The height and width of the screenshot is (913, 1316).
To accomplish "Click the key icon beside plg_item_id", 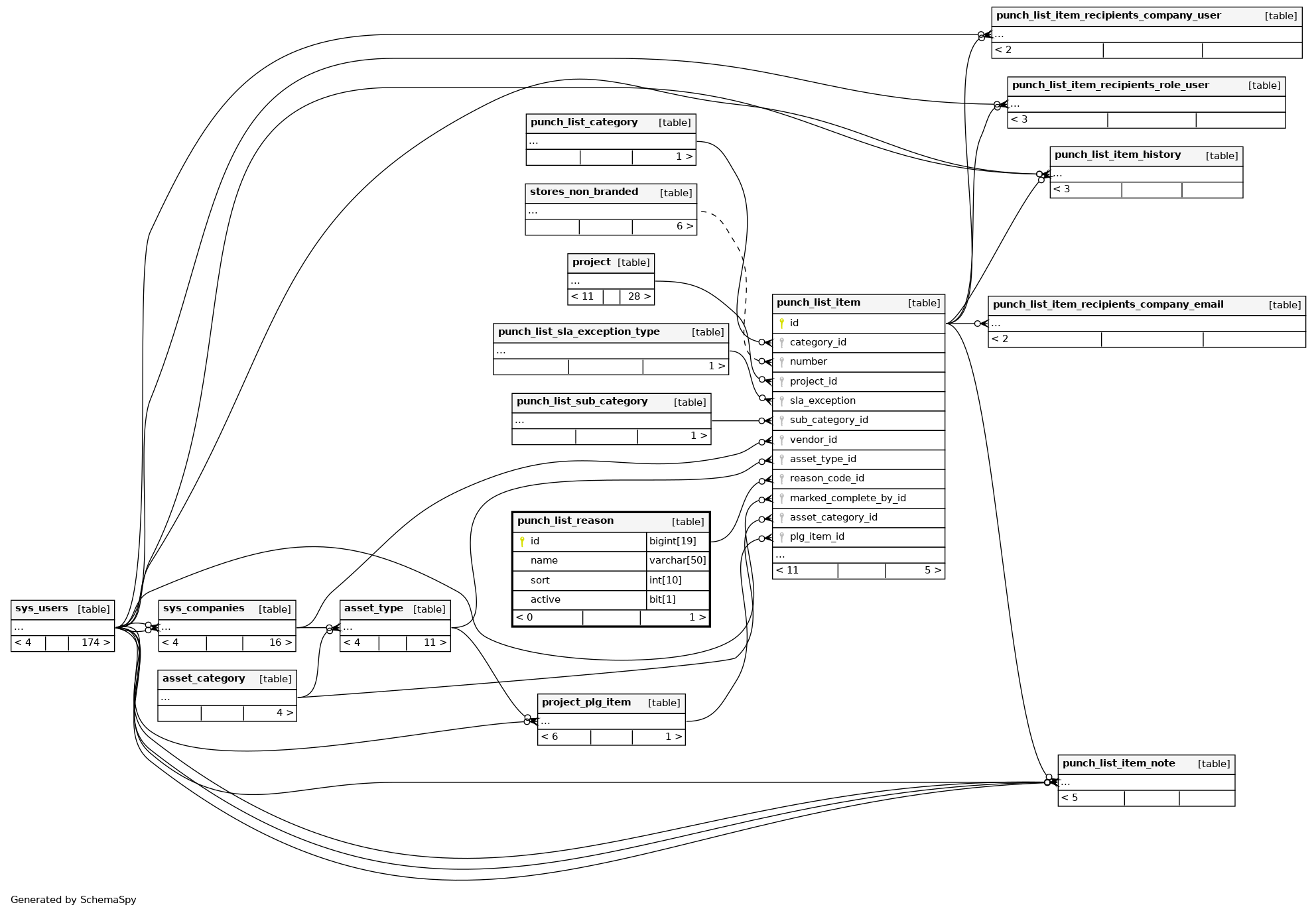I will 782,537.
